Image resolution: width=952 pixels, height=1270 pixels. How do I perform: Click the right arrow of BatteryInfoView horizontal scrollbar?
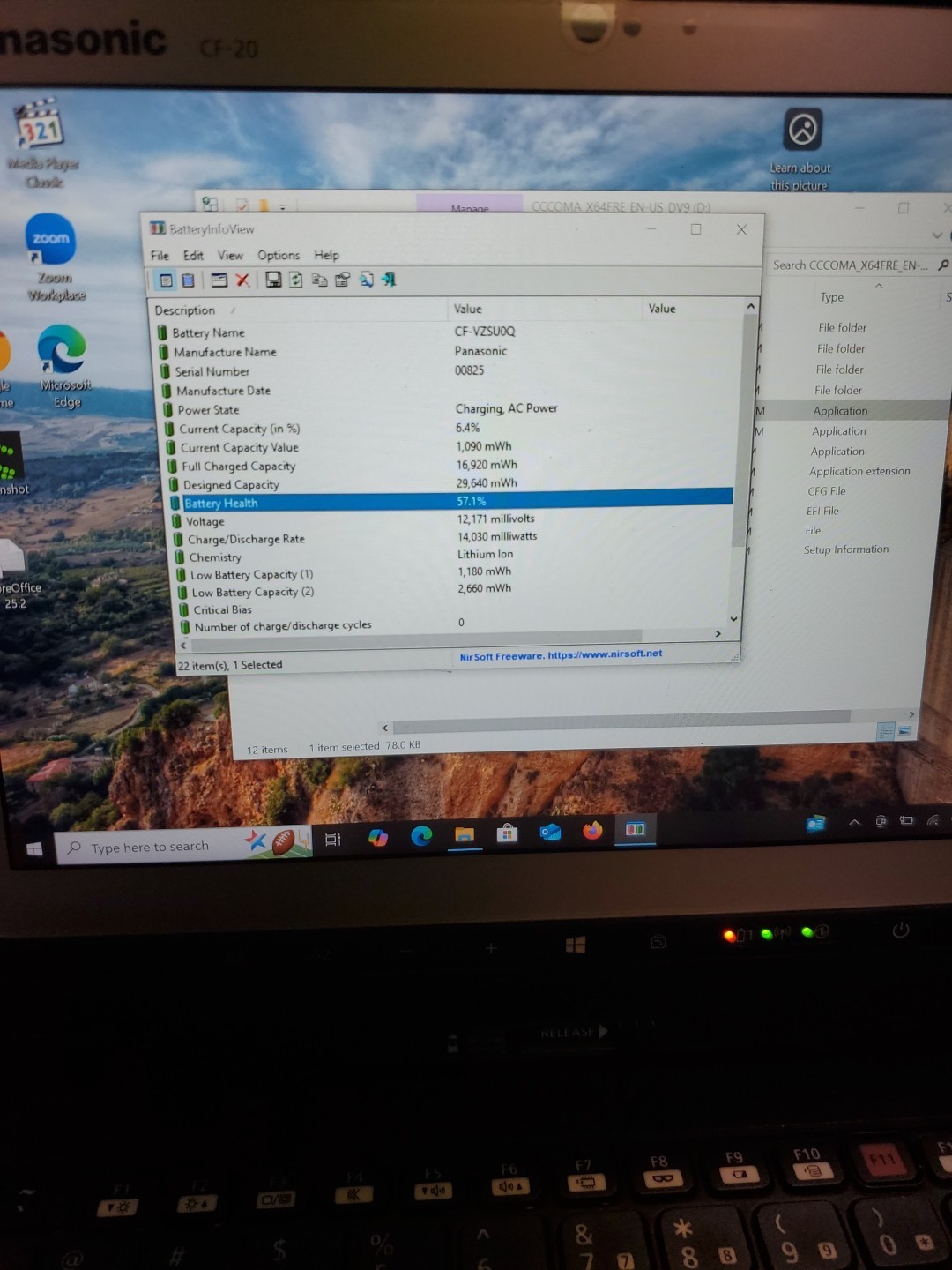pos(718,633)
